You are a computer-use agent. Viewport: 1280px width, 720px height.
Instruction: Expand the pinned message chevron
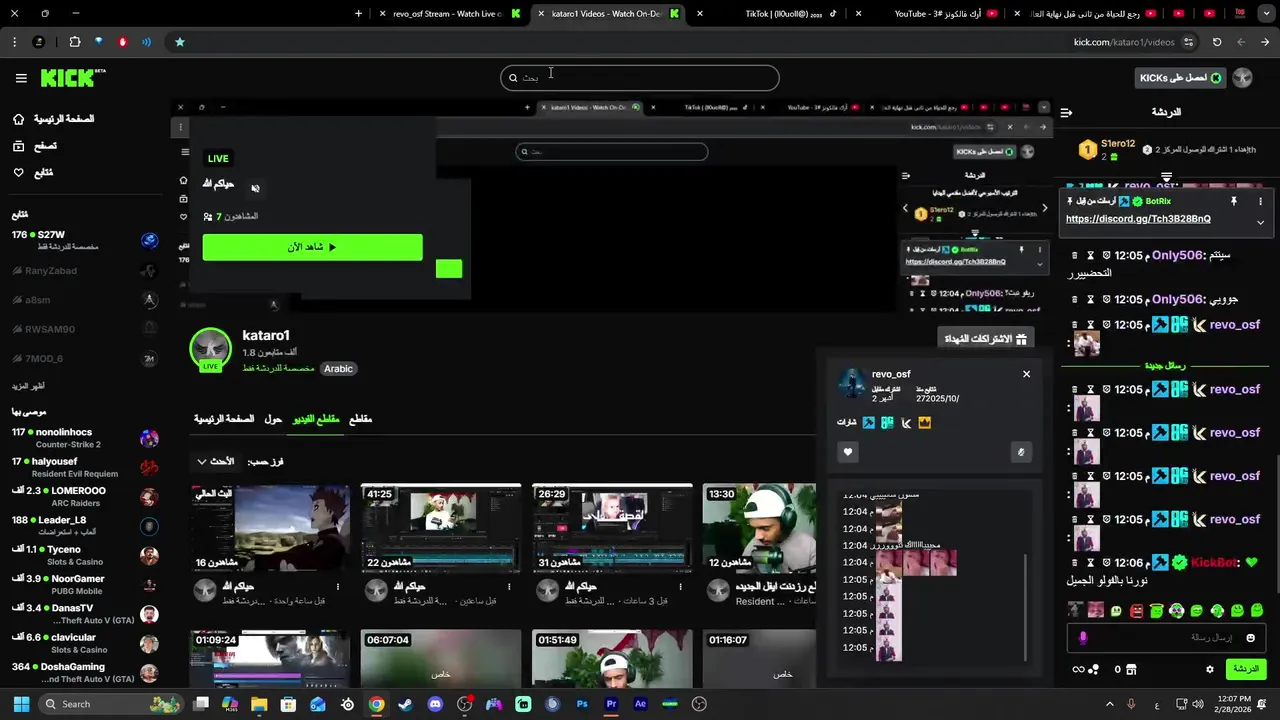pos(1260,222)
